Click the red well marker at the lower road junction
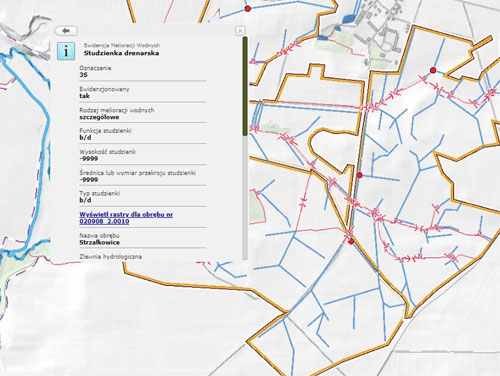 (351, 241)
